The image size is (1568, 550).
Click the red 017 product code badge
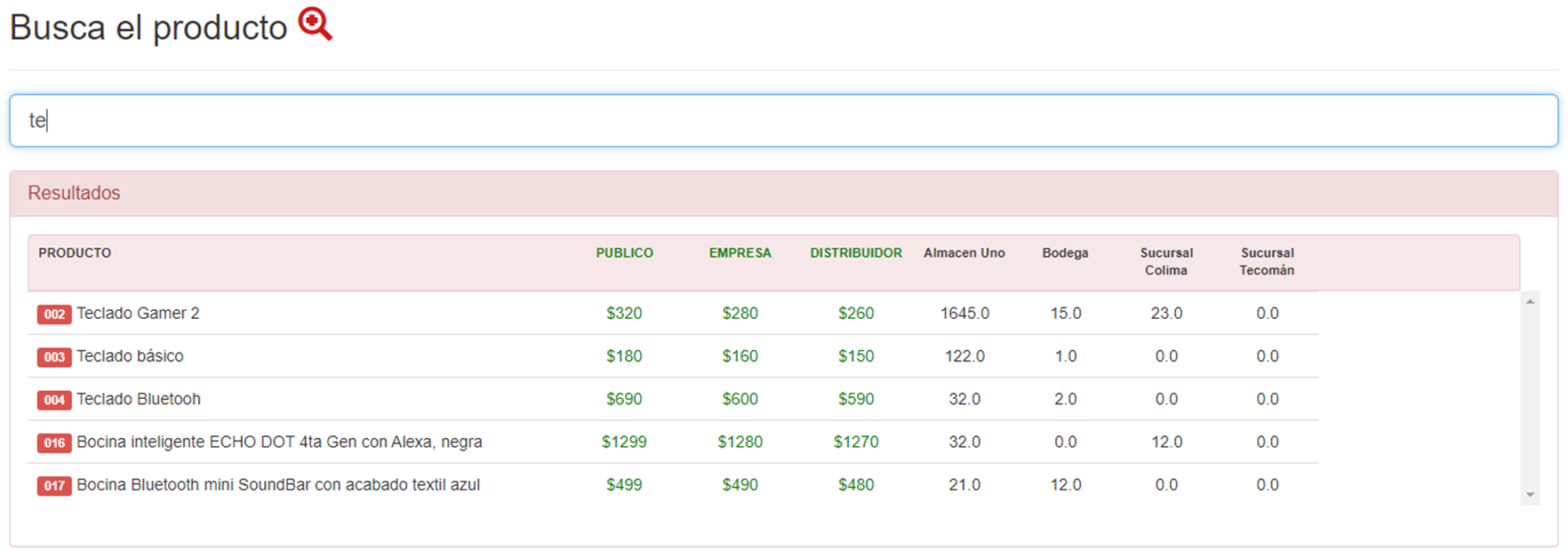(x=54, y=486)
